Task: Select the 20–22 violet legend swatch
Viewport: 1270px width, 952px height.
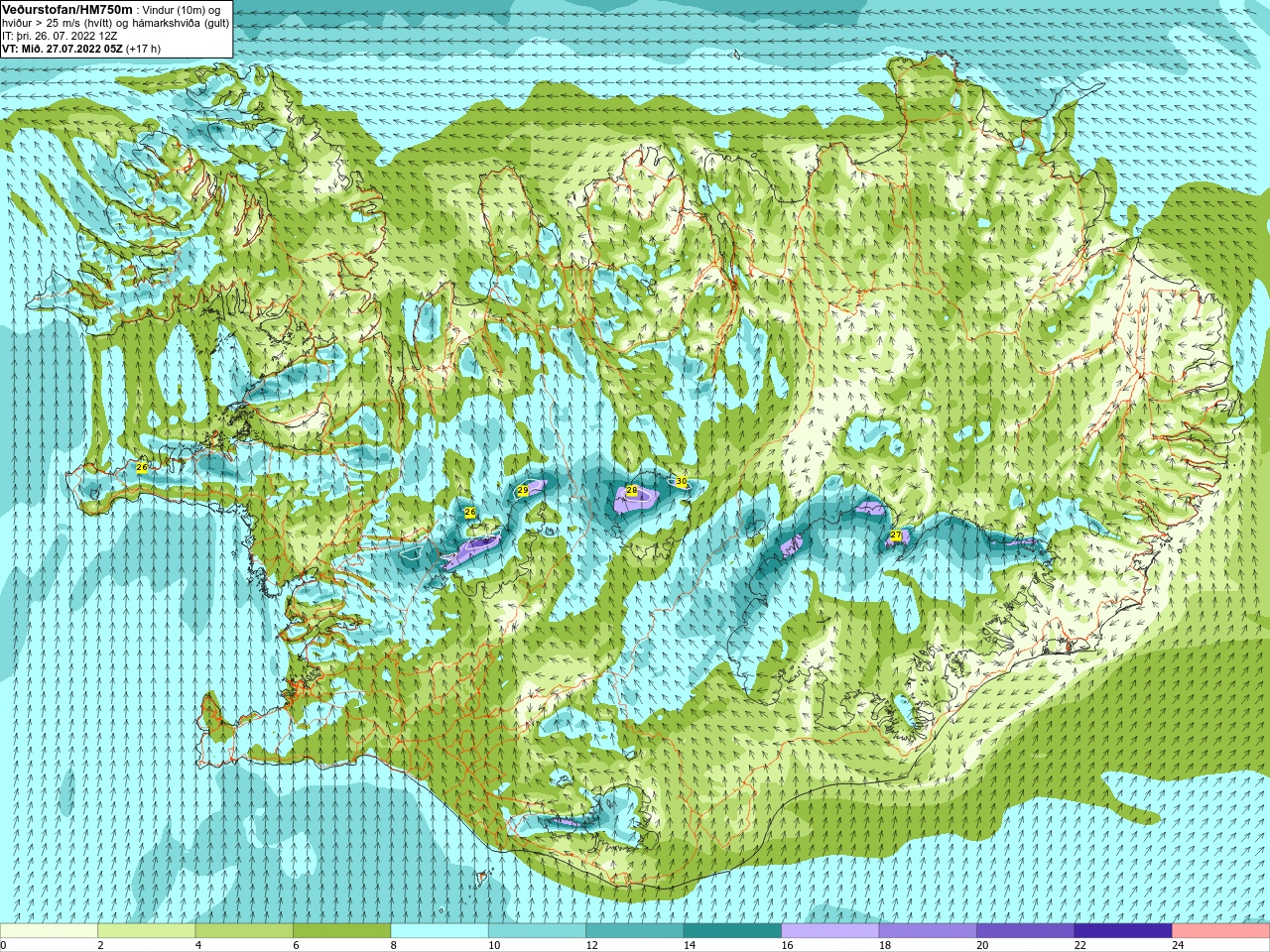Action: pyautogui.click(x=1026, y=931)
